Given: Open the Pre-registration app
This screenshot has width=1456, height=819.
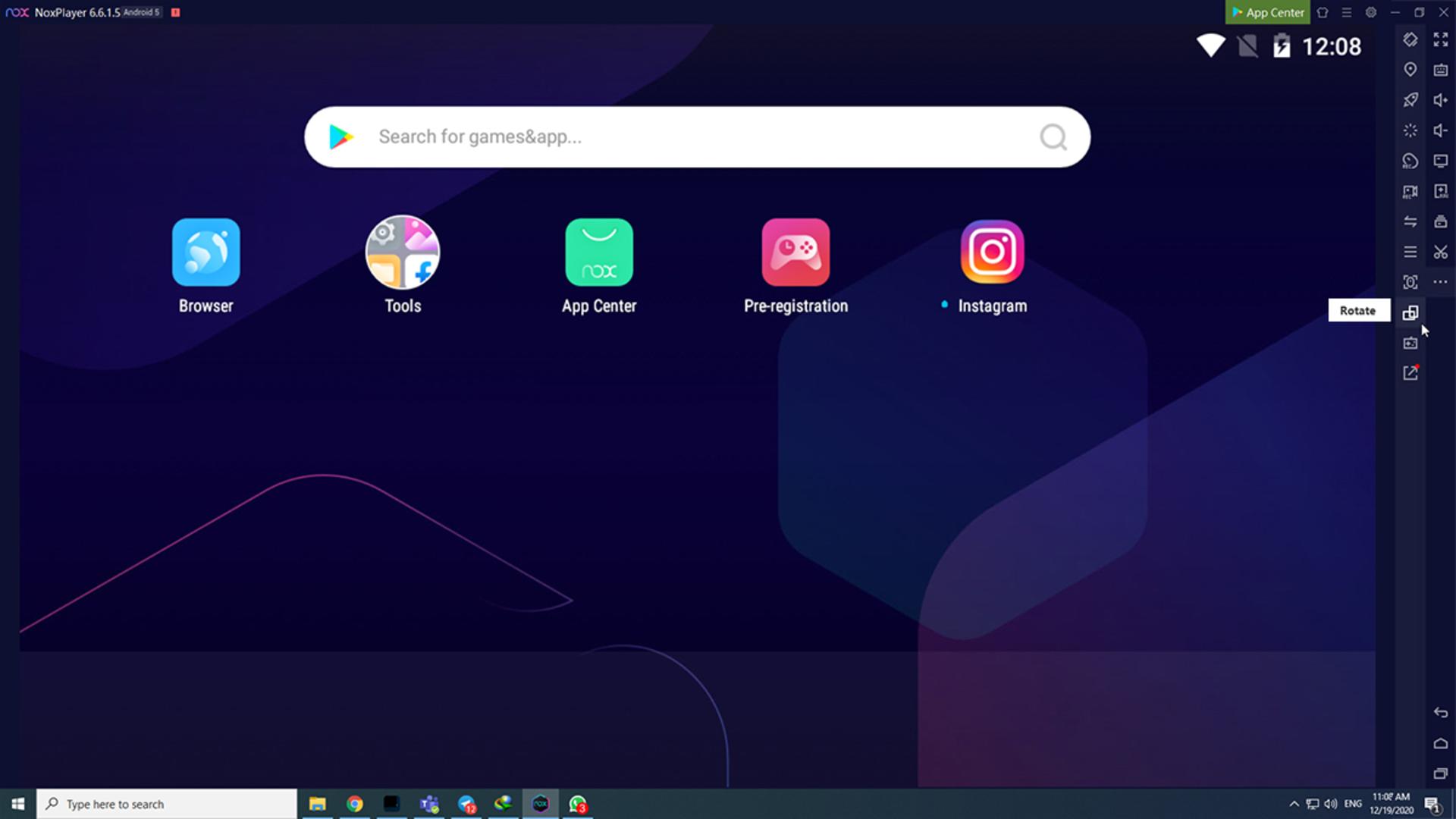Looking at the screenshot, I should coord(795,253).
